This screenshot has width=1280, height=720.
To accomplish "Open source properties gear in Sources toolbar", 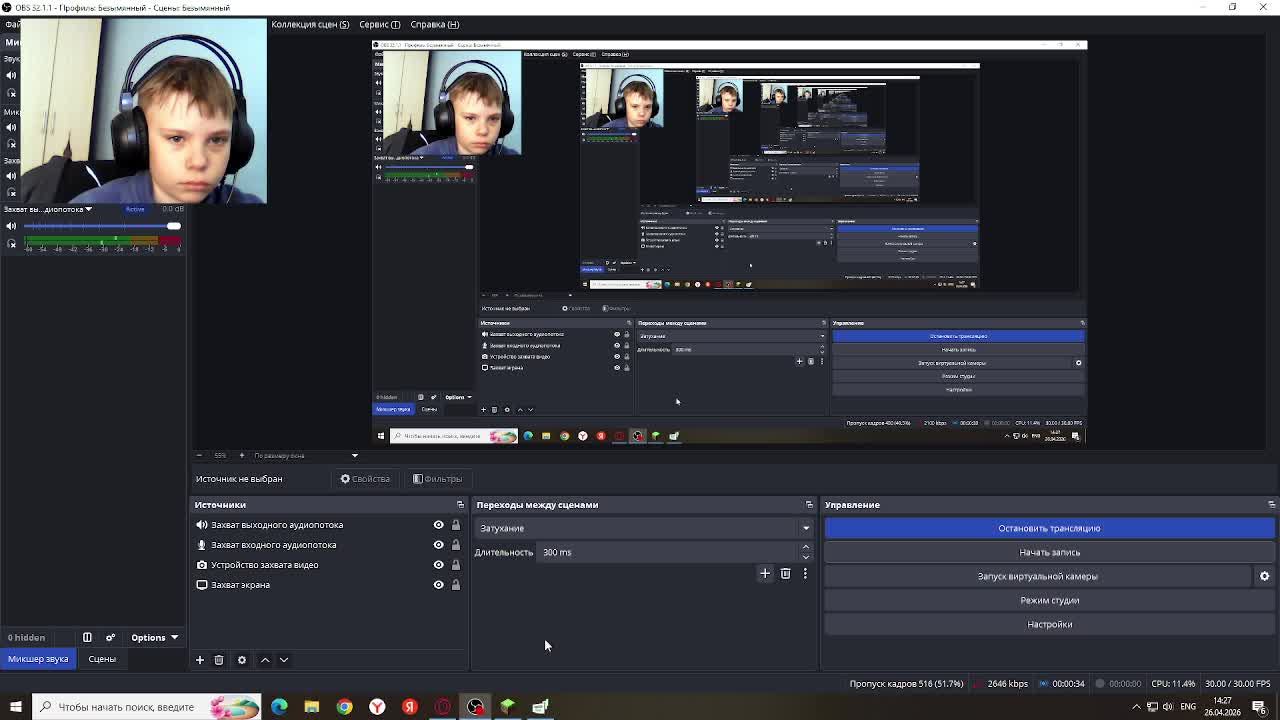I will tap(241, 660).
